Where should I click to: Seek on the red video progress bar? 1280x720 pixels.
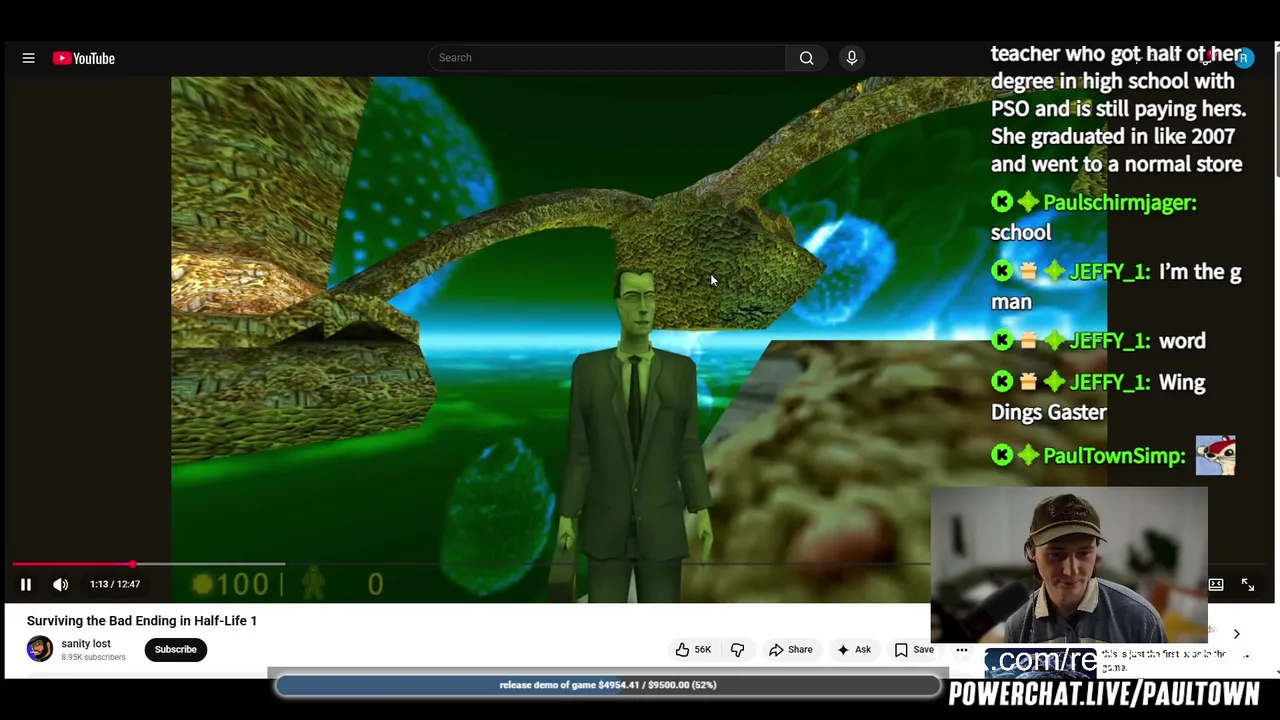coord(72,565)
